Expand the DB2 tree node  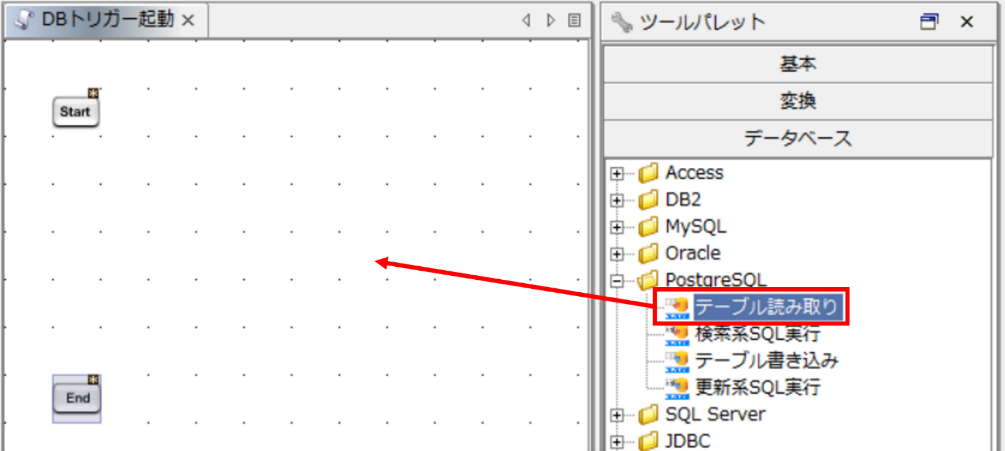pos(617,201)
